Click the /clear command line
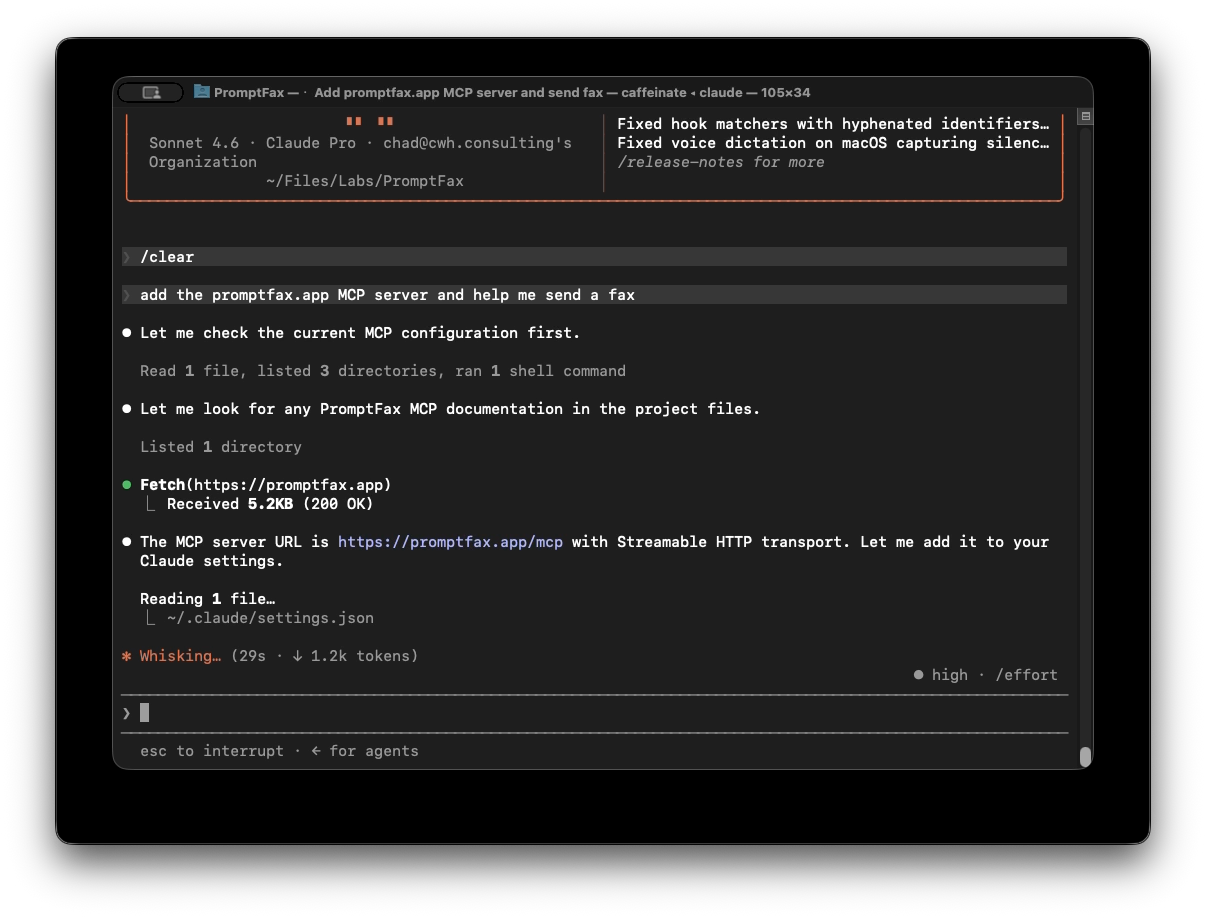This screenshot has width=1206, height=918. pyautogui.click(x=594, y=257)
